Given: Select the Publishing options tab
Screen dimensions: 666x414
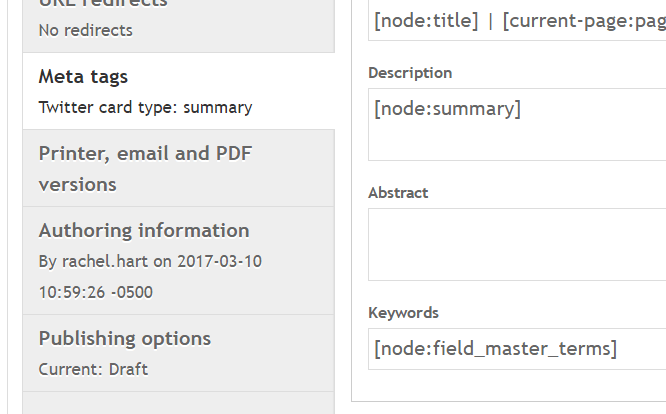Looking at the screenshot, I should click(x=125, y=338).
